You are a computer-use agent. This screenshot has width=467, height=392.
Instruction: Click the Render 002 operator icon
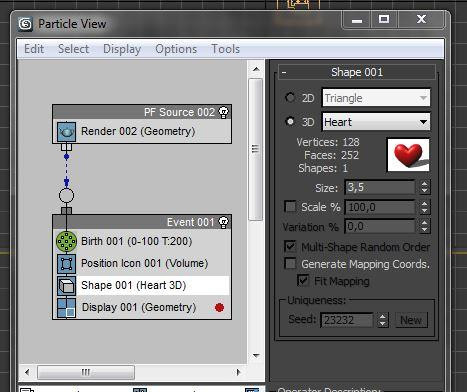66,132
